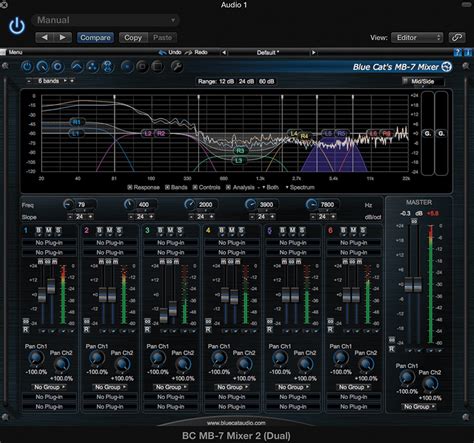Image resolution: width=474 pixels, height=443 pixels.
Task: Open the Both analysis dropdown
Action: 270,187
